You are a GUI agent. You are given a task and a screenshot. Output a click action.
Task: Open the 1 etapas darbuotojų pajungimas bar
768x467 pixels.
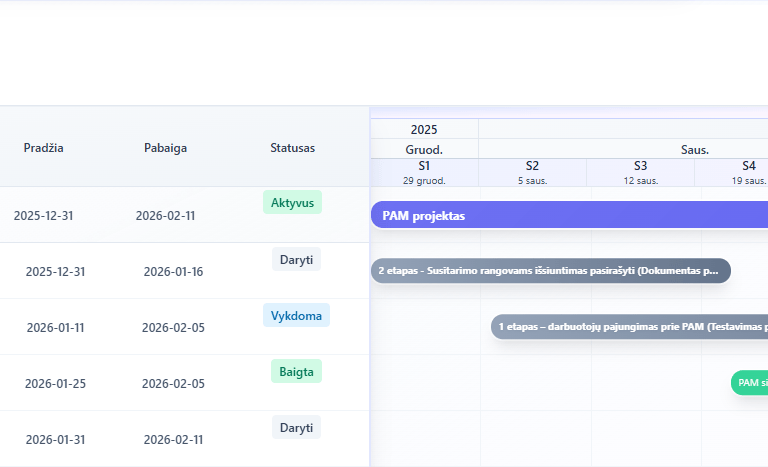pos(629,326)
